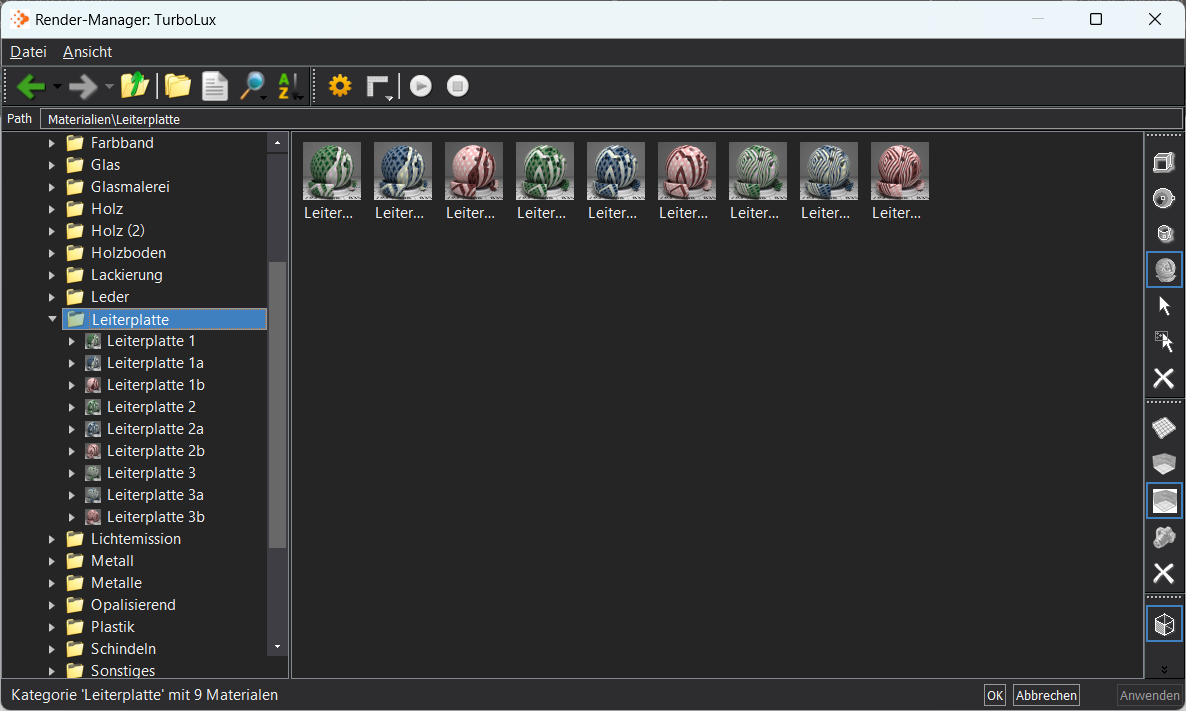This screenshot has width=1186, height=711.
Task: Select Leiterplatte 3 in the tree
Action: [151, 473]
